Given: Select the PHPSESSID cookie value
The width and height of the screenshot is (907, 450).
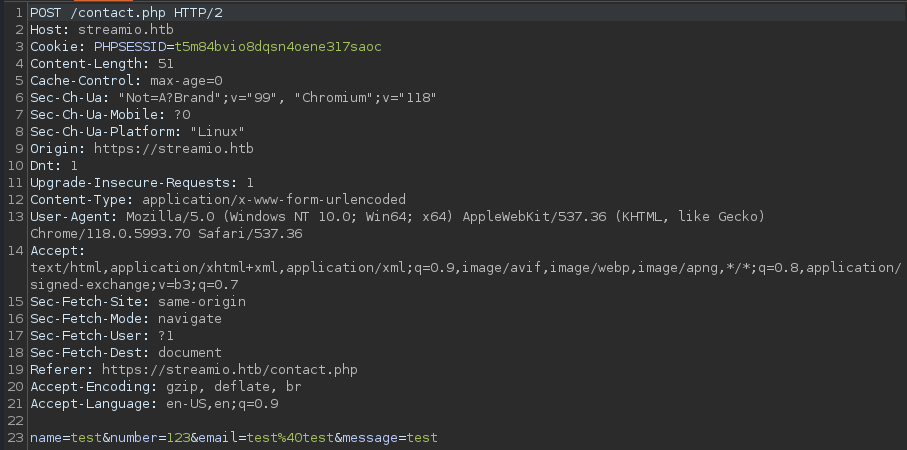Looking at the screenshot, I should point(278,47).
